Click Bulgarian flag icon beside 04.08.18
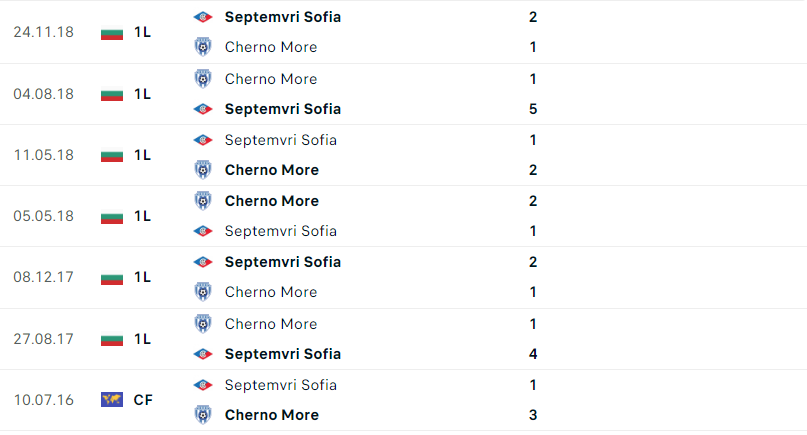807x435 pixels. pos(112,94)
